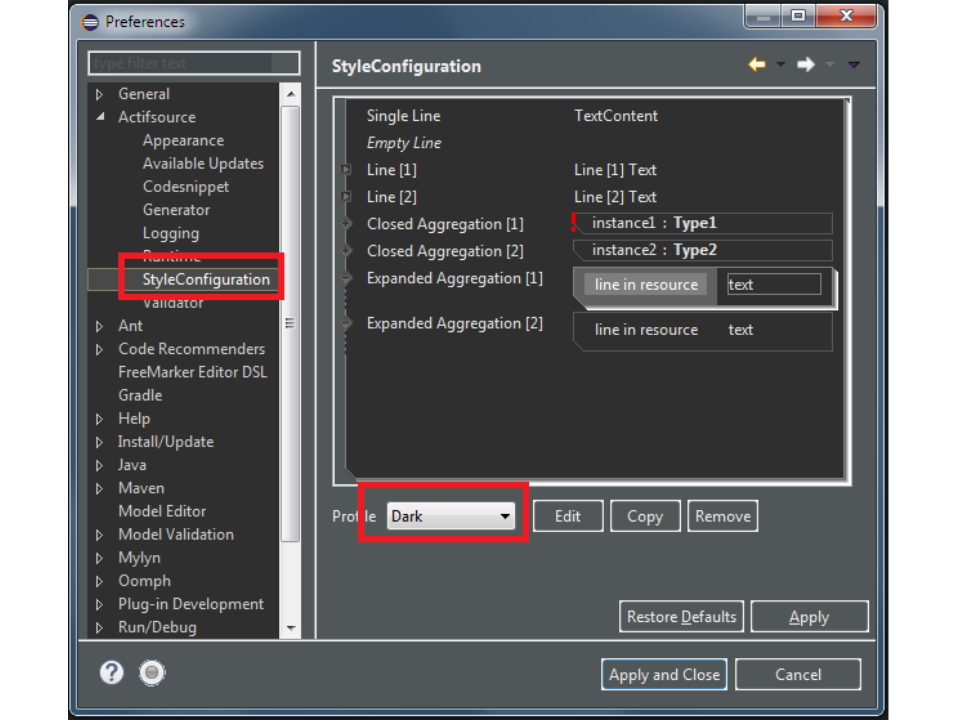Click the white forward navigation arrow
960x720 pixels.
click(806, 65)
